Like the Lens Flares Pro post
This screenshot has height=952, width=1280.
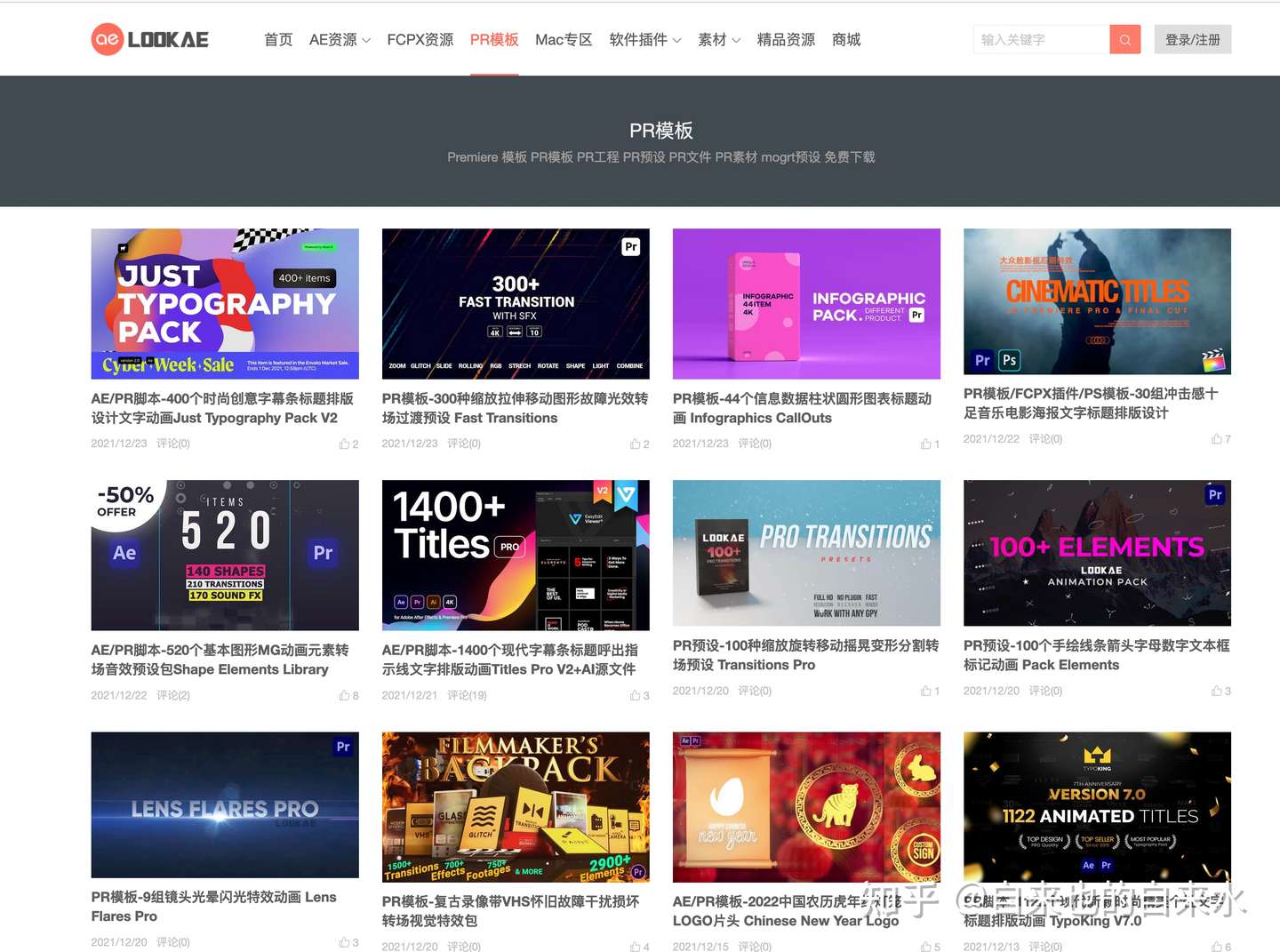pyautogui.click(x=348, y=942)
